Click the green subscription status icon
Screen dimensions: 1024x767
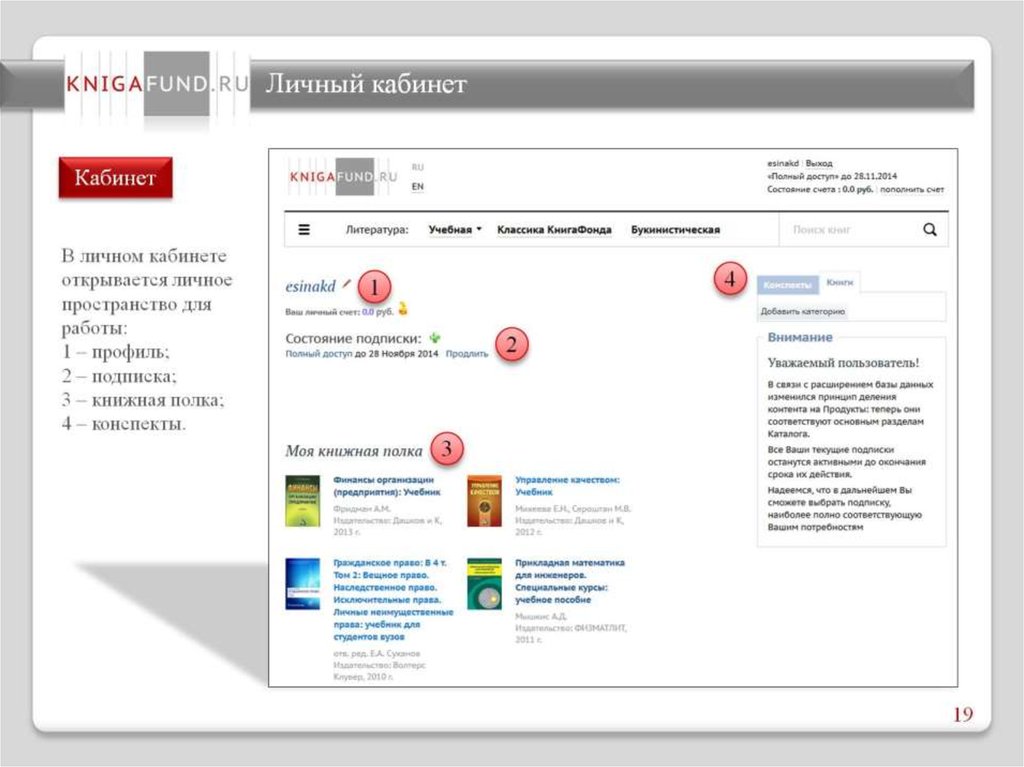click(435, 338)
